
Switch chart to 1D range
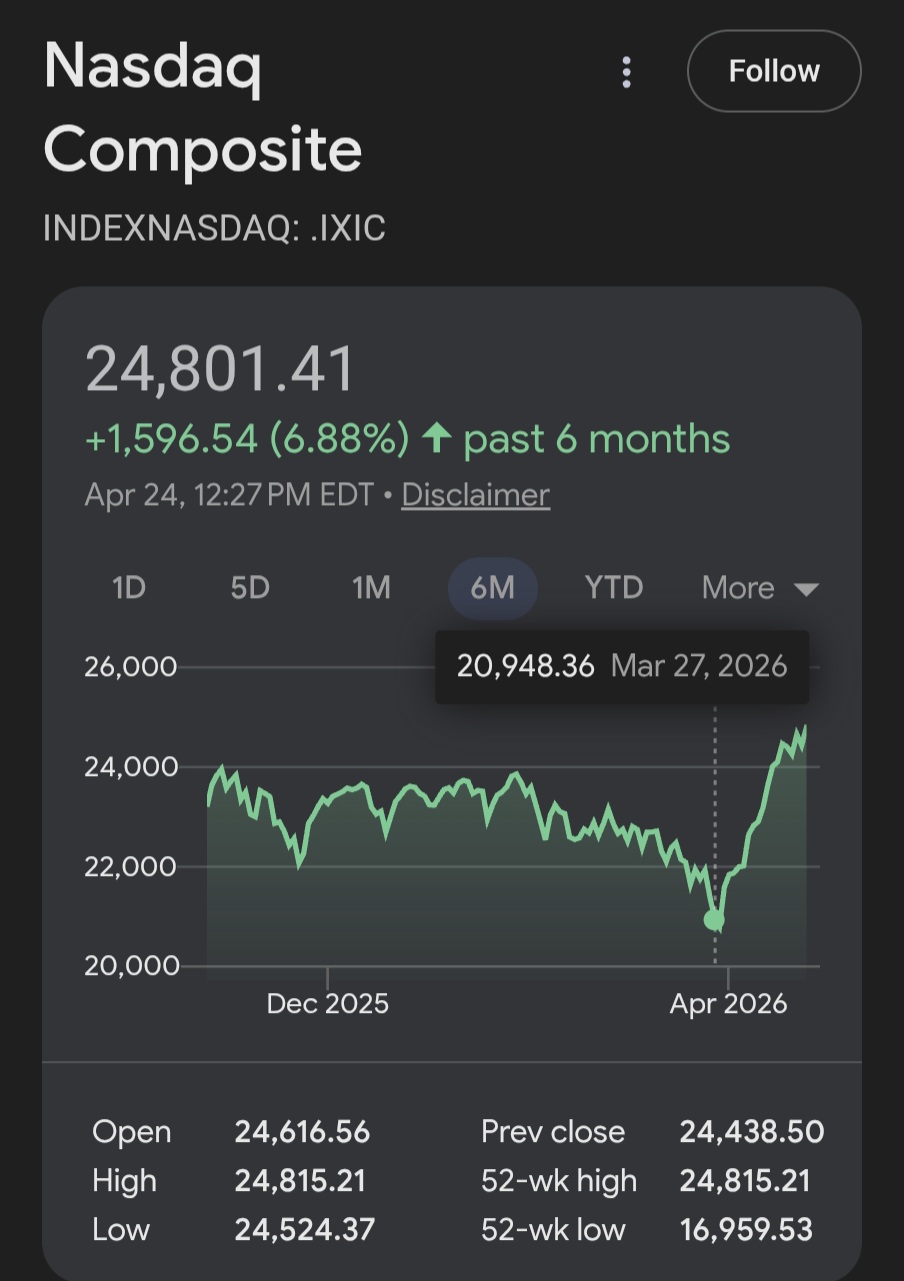(x=129, y=588)
